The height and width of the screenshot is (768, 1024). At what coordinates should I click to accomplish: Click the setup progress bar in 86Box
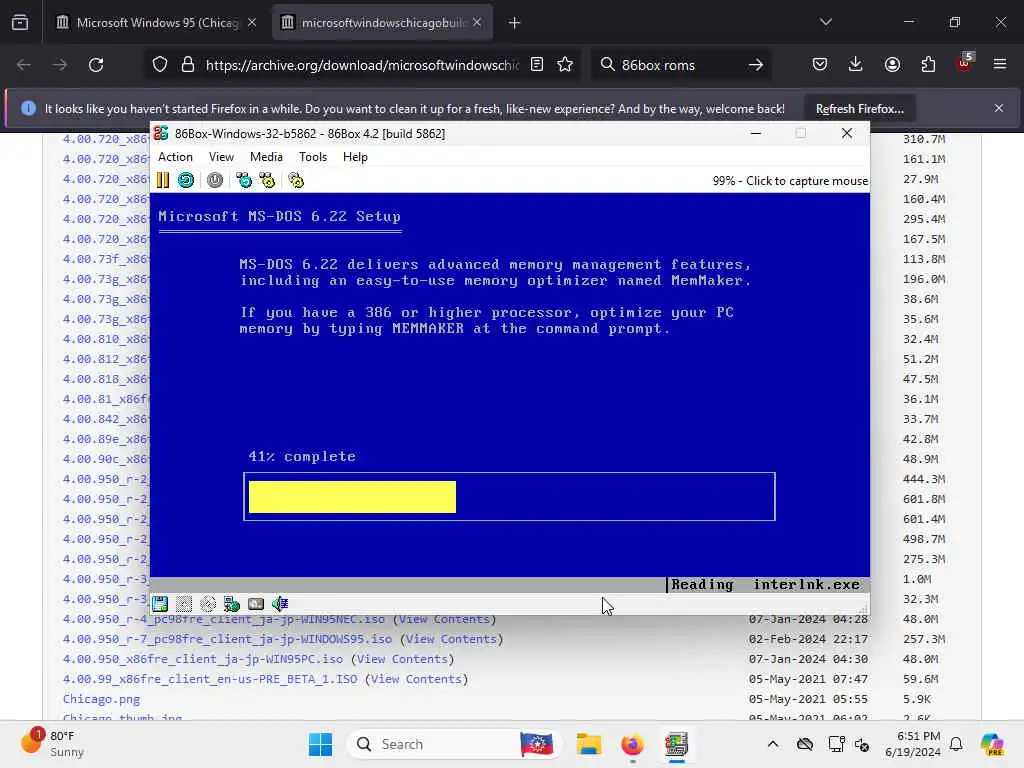pos(509,496)
